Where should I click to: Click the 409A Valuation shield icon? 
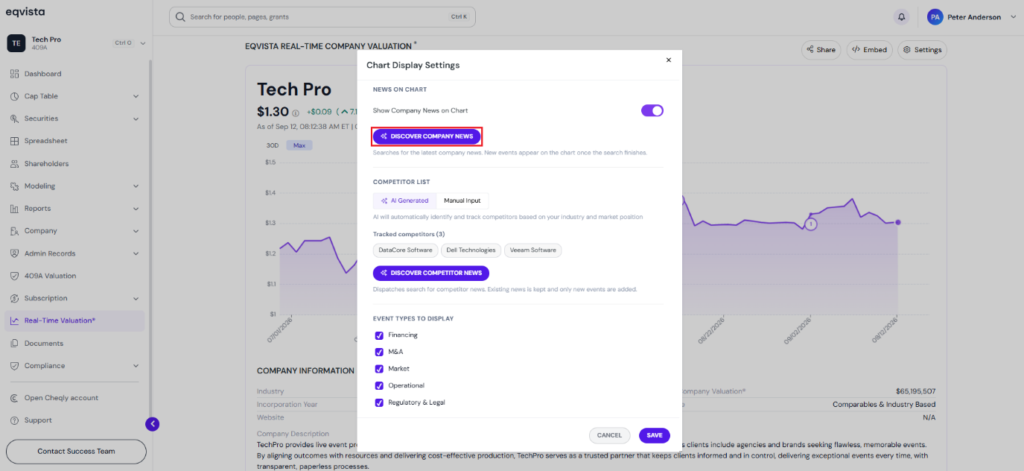click(14, 276)
